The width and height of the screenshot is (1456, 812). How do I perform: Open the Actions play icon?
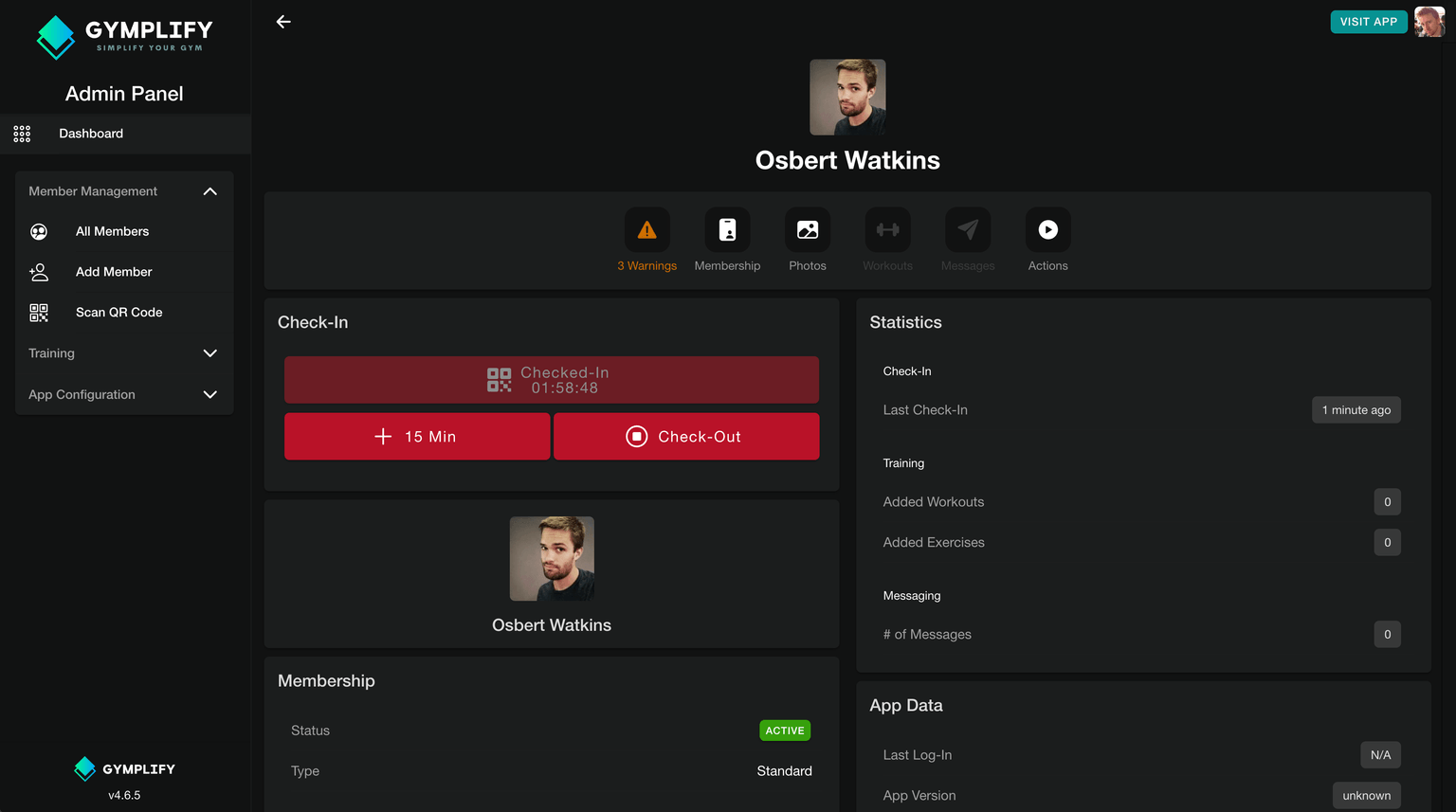(x=1047, y=230)
